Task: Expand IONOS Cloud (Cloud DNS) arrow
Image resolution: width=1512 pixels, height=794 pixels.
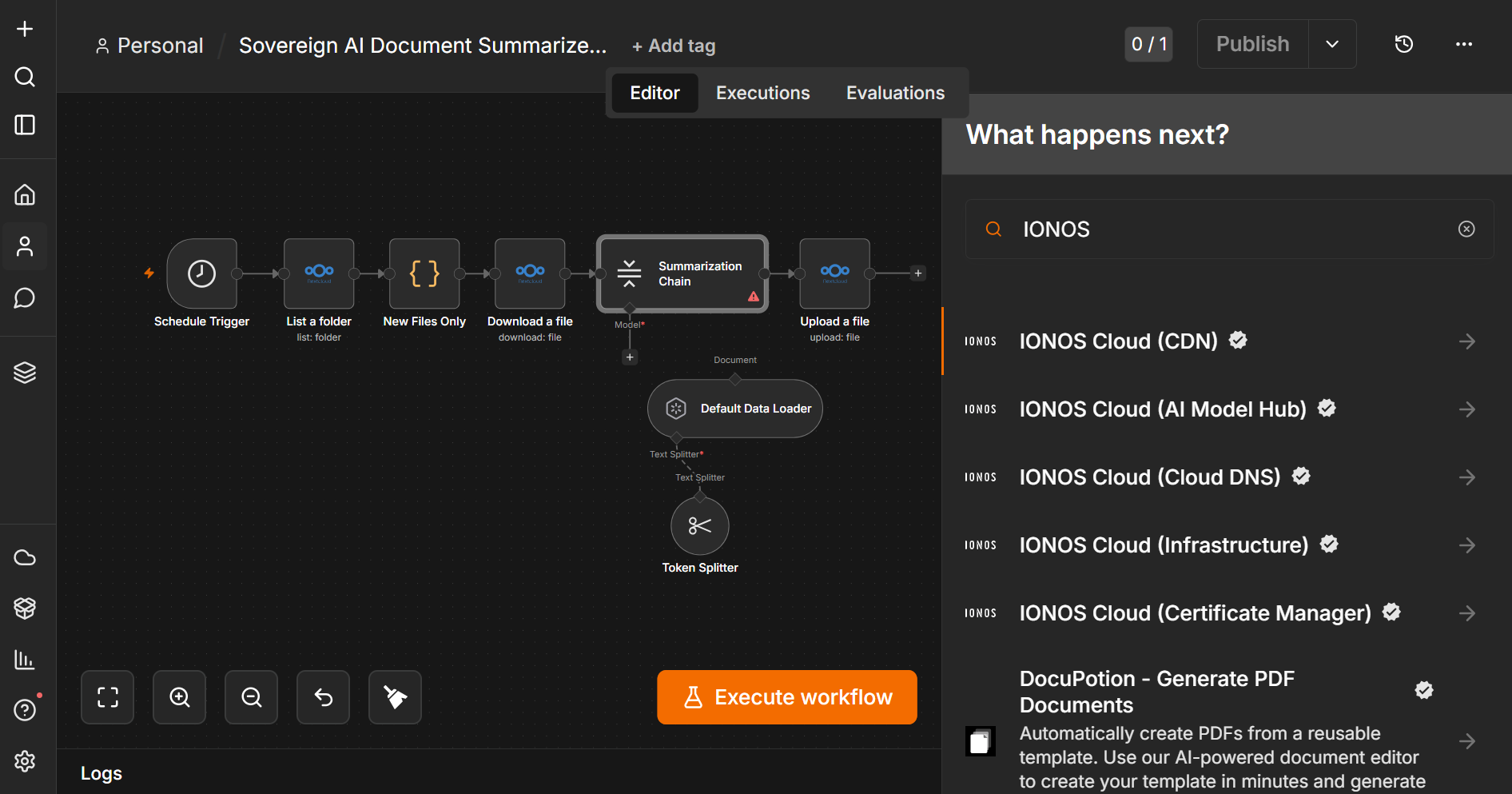Action: [1467, 477]
